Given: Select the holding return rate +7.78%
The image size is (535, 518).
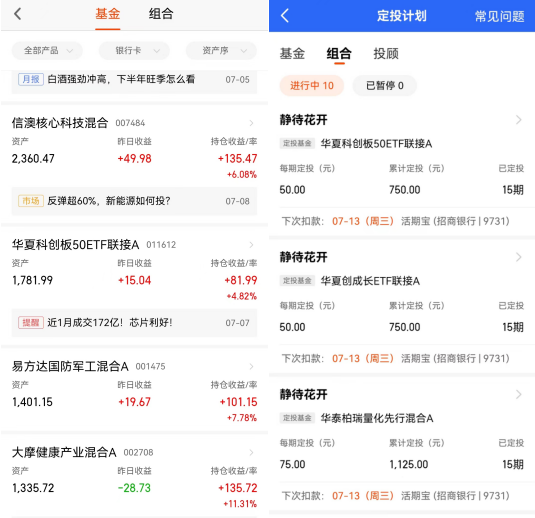Looking at the screenshot, I should [242, 418].
